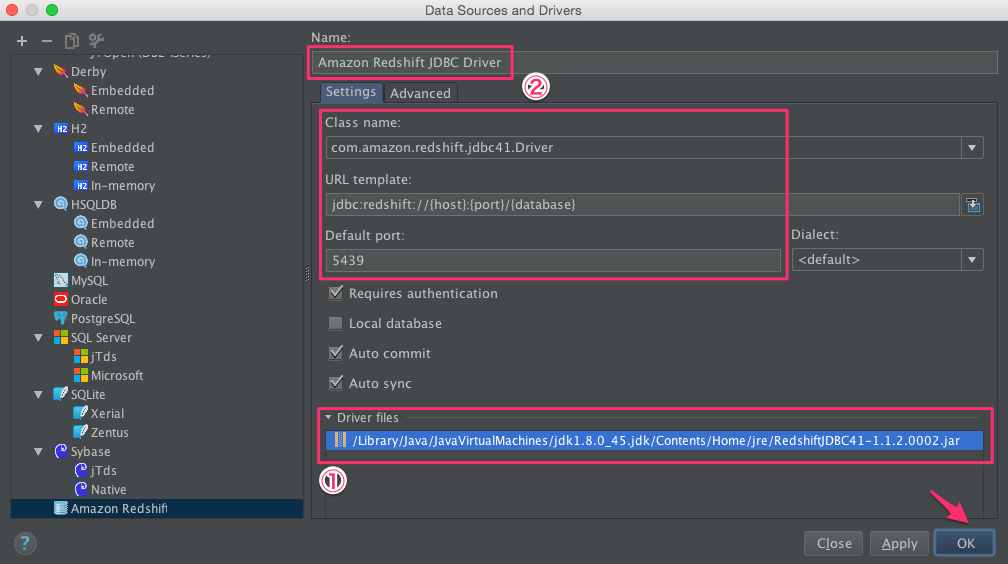Click the URL template field

[x=642, y=205]
